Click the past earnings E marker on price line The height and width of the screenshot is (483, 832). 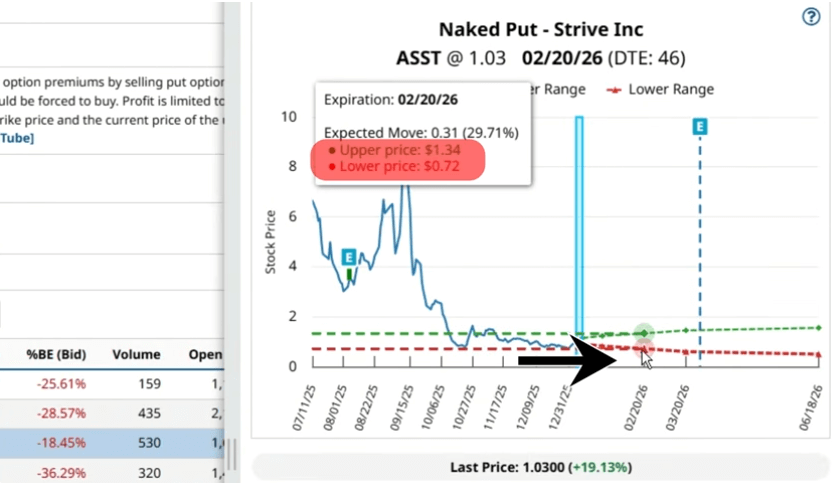pyautogui.click(x=349, y=257)
